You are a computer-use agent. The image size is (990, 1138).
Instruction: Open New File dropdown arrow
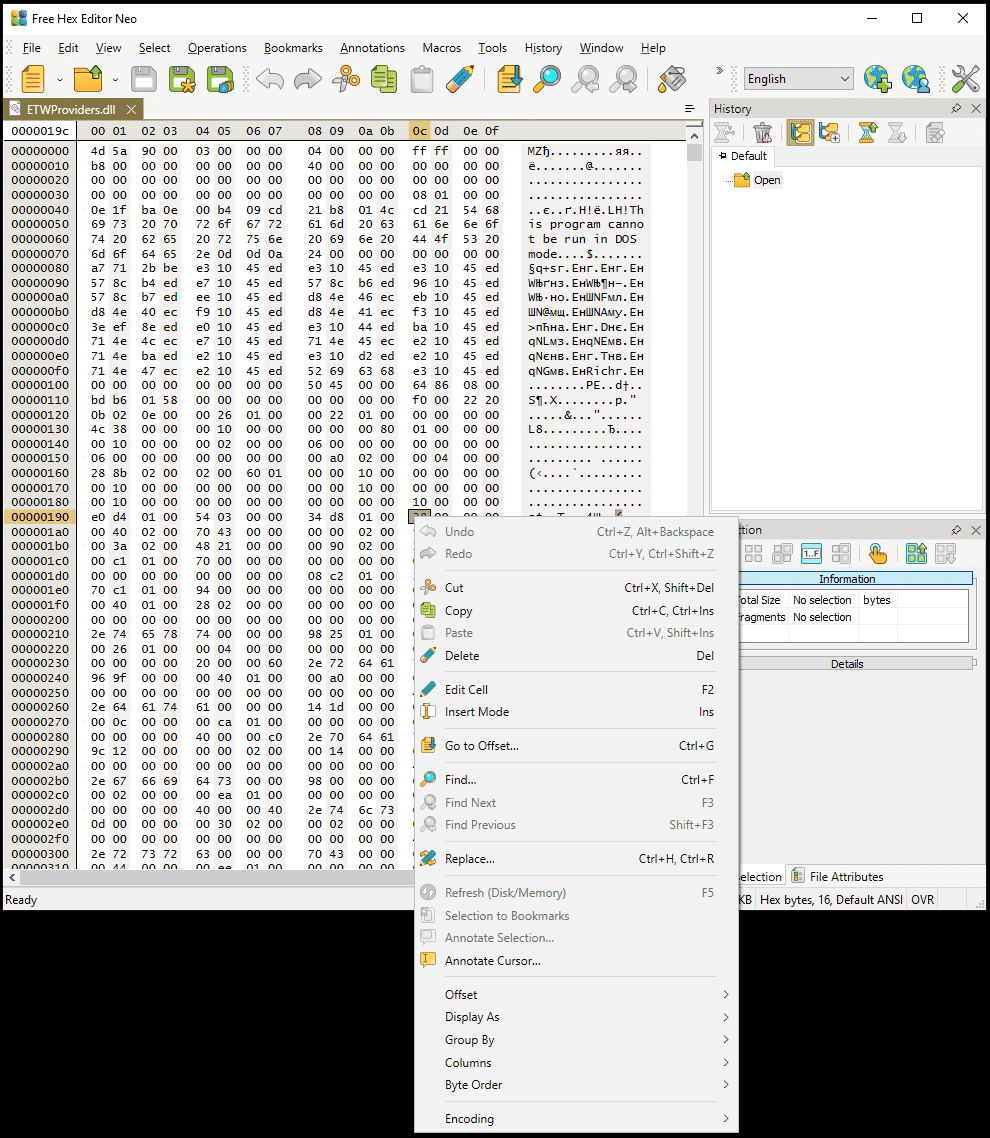pyautogui.click(x=60, y=79)
